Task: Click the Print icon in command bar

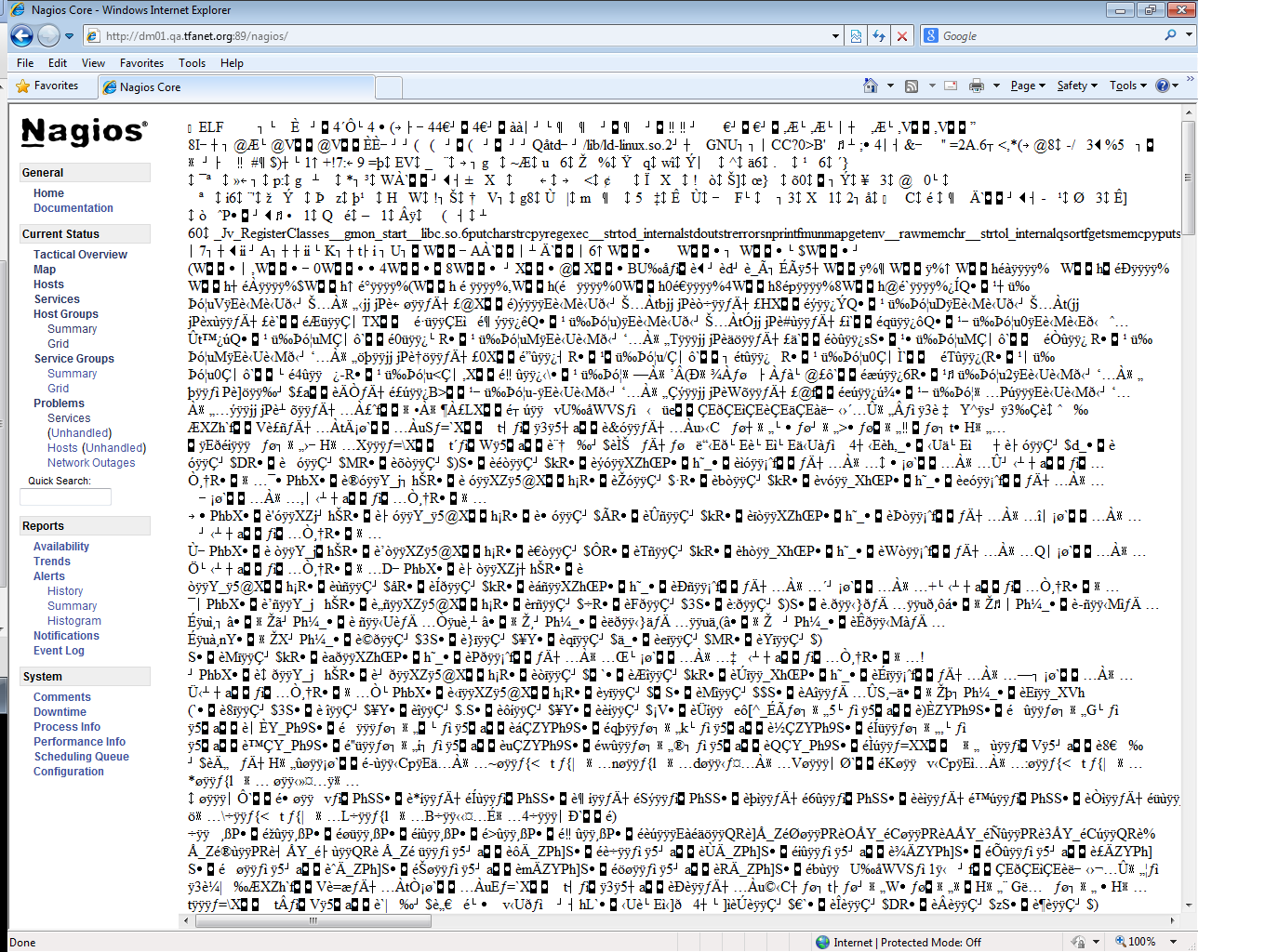Action: pos(976,86)
